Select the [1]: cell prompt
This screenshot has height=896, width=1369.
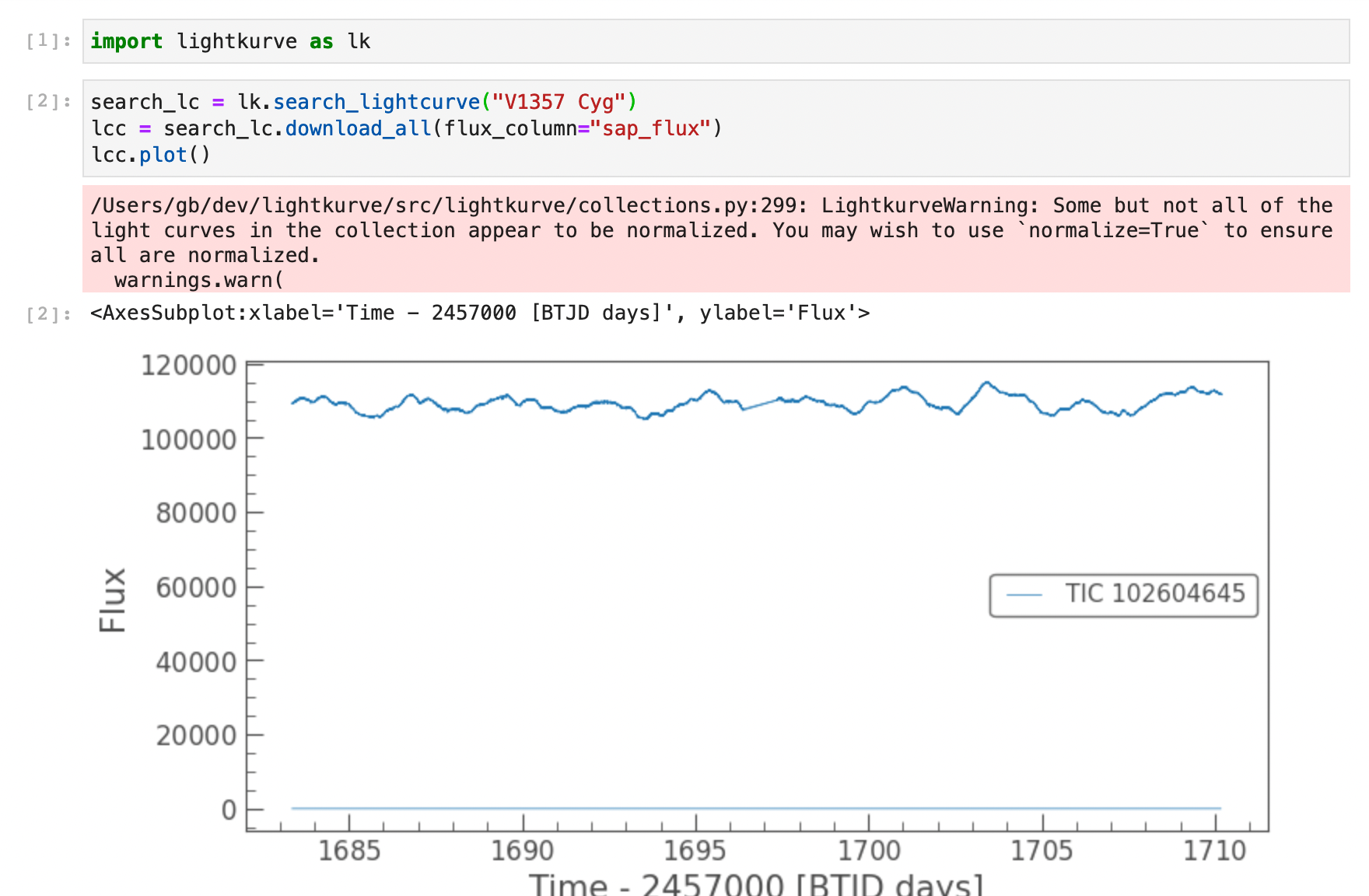(49, 41)
